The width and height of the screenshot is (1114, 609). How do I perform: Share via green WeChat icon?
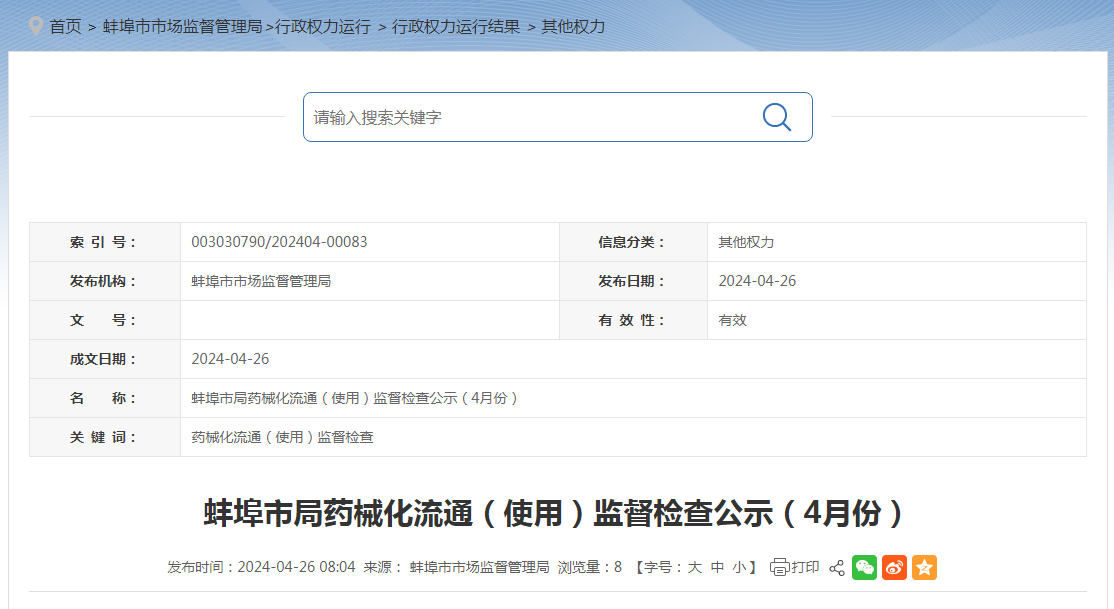click(865, 567)
